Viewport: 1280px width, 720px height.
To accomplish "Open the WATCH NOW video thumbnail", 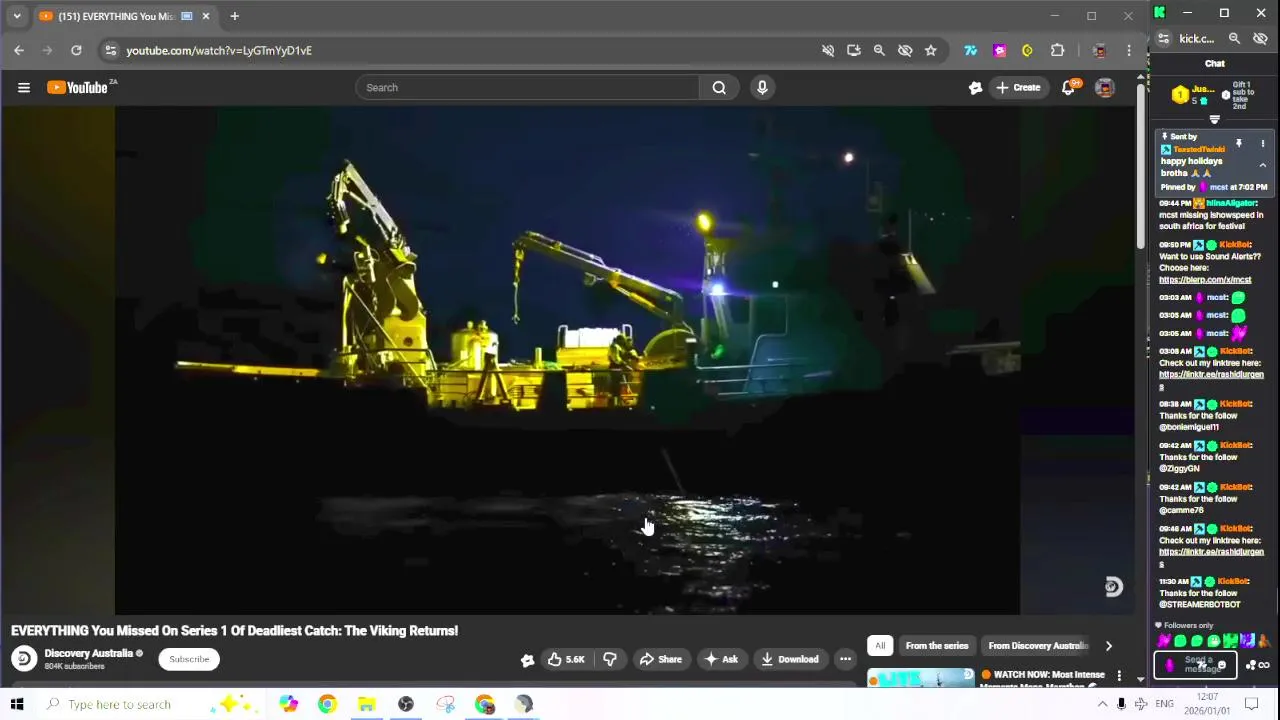I will click(920, 679).
